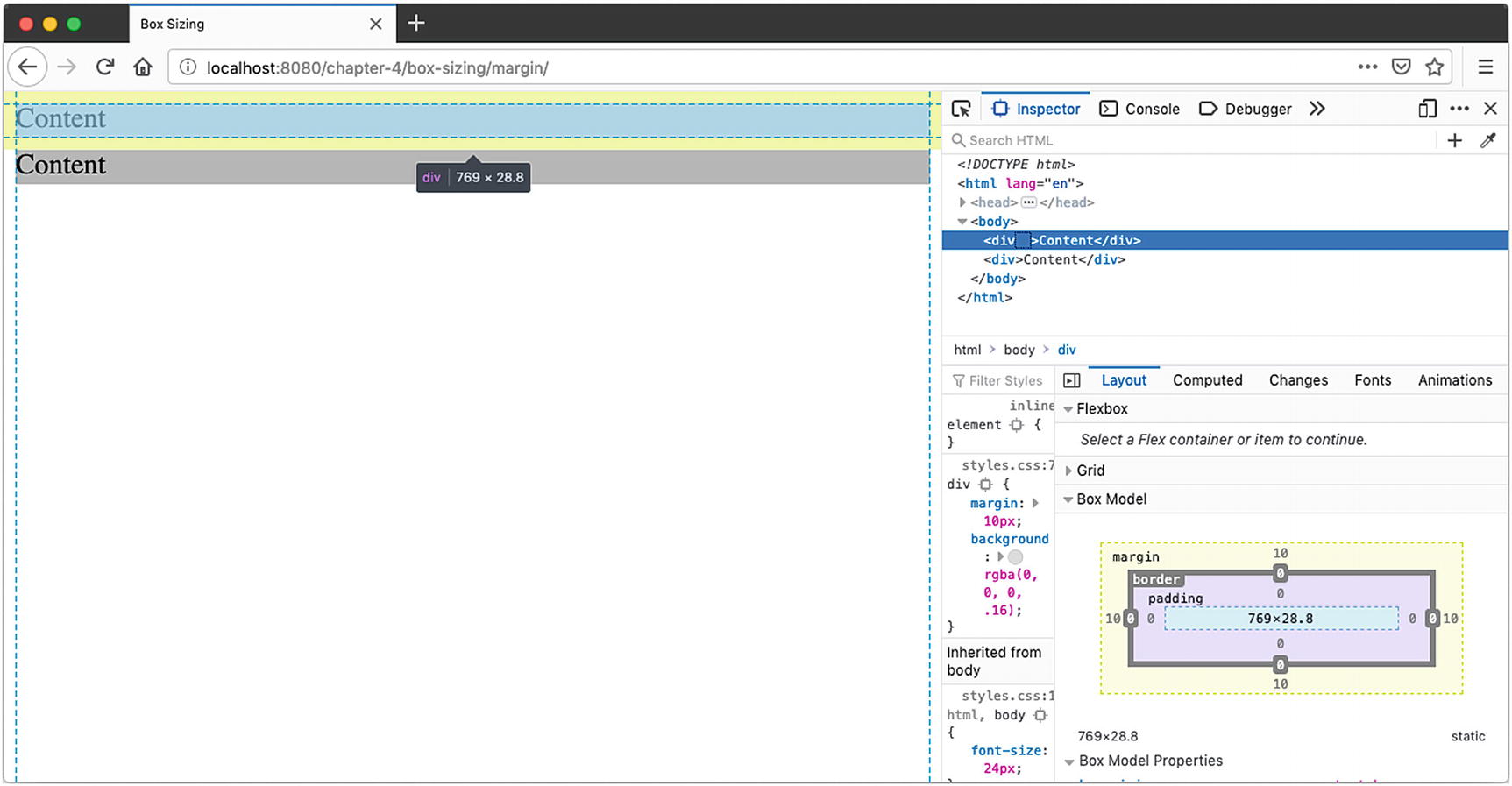Pick a color from page with eyedropper

point(1487,140)
